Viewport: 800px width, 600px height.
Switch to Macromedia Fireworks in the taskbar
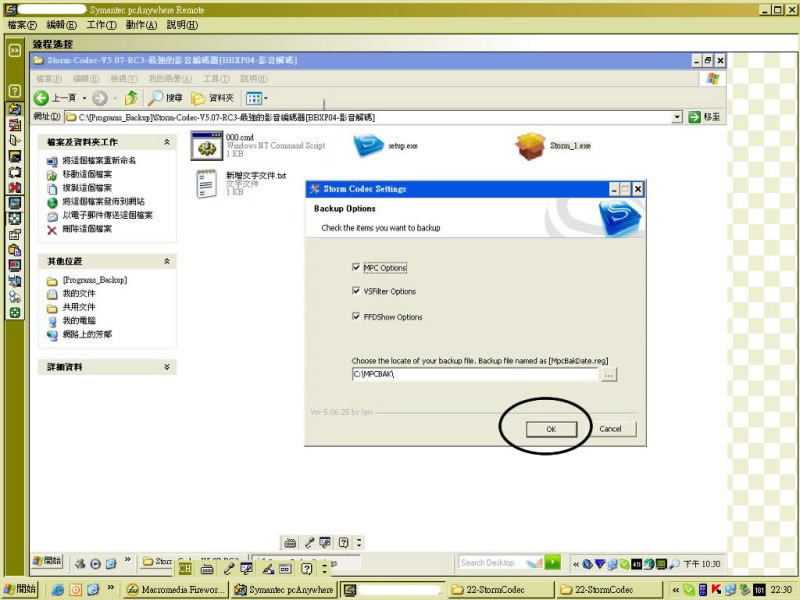(x=177, y=590)
